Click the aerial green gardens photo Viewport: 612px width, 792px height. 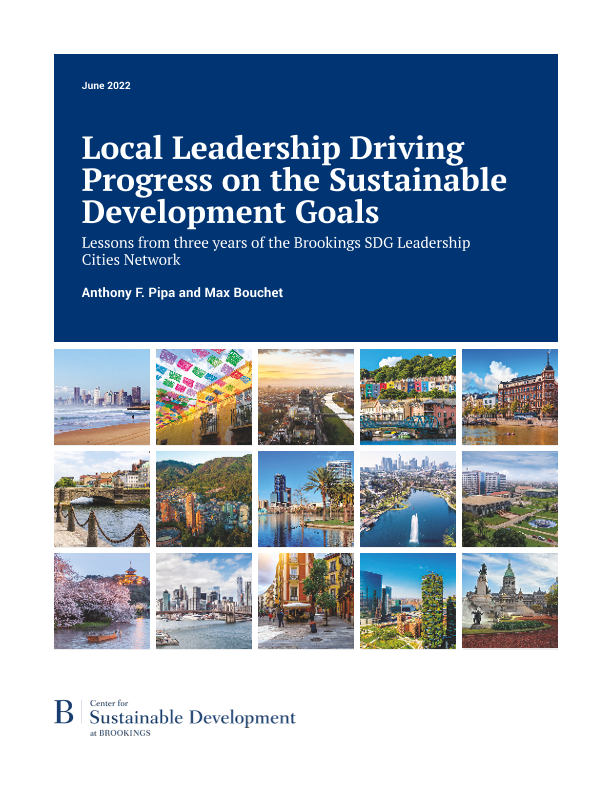pos(510,499)
